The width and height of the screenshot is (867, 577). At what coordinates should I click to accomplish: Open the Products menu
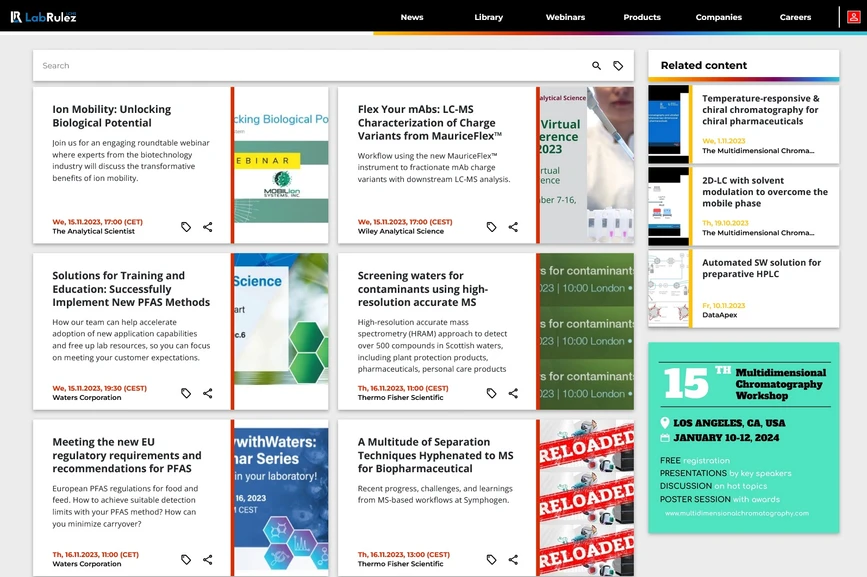click(642, 17)
